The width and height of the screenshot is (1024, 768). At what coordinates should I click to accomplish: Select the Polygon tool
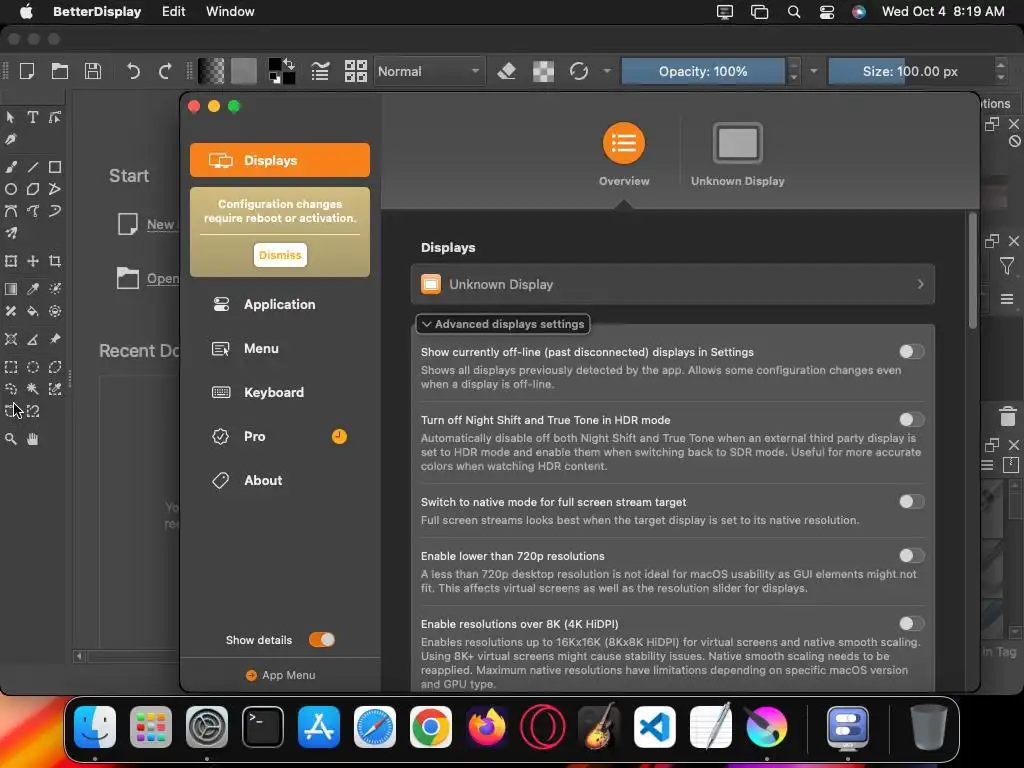click(x=33, y=189)
